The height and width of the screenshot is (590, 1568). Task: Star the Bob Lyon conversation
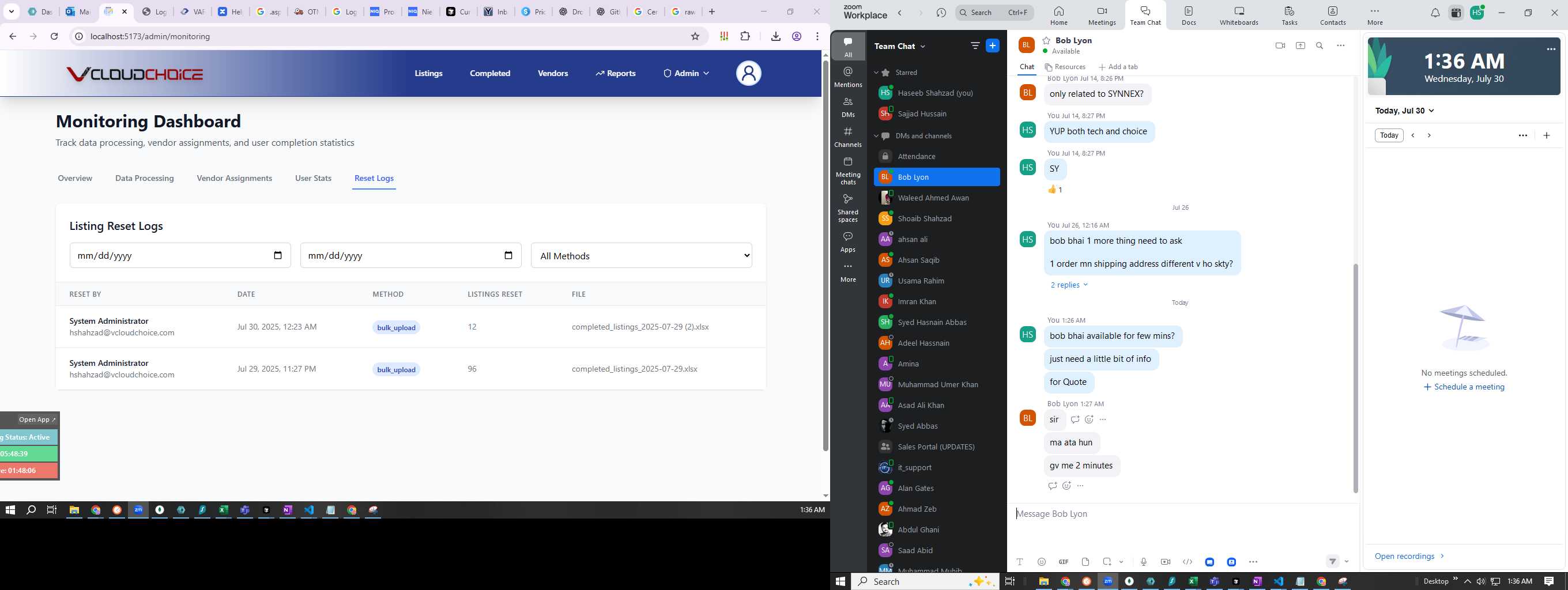click(1046, 41)
